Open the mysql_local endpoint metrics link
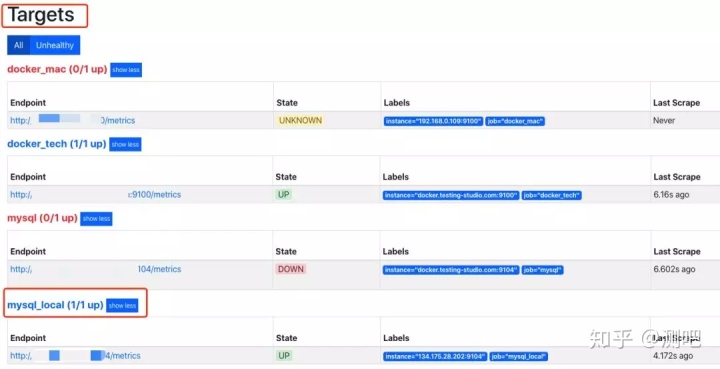The width and height of the screenshot is (720, 369). 75,356
